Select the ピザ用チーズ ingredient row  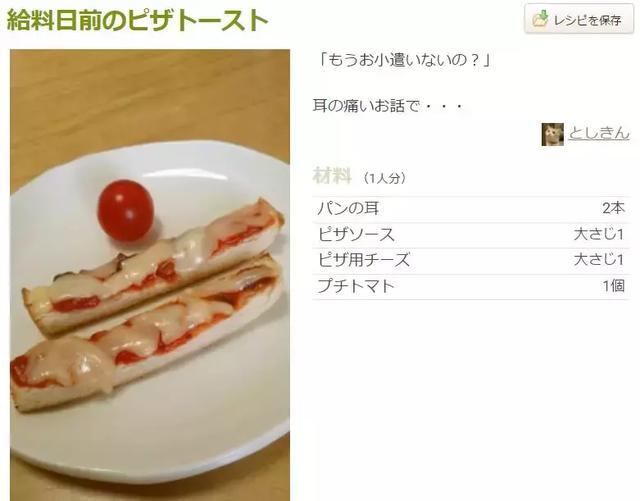click(471, 260)
